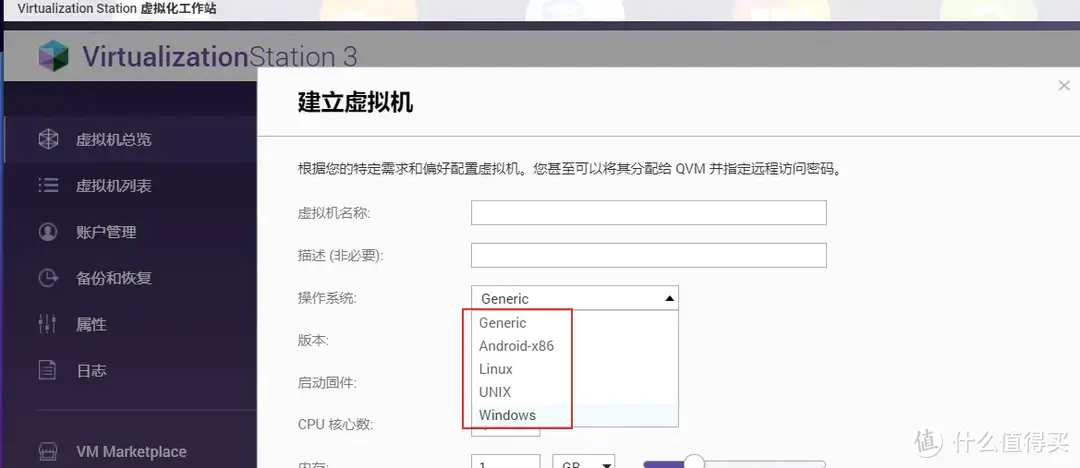Choose UNIX from the OS list
Viewport: 1080px width, 468px height.
[575, 392]
